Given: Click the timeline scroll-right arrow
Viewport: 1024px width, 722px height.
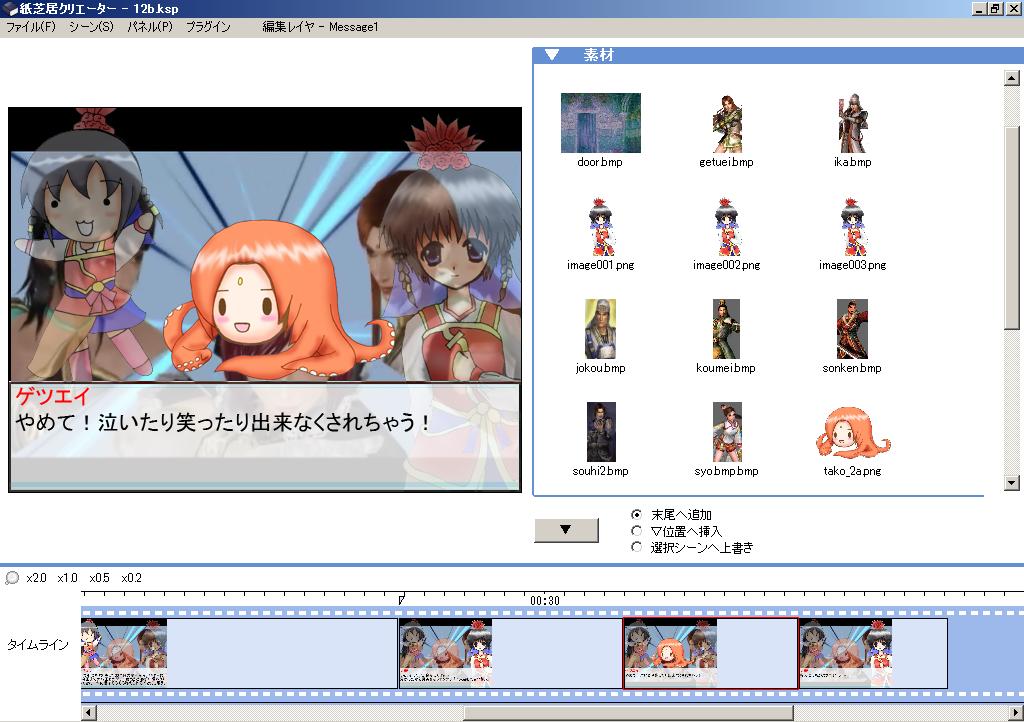Looking at the screenshot, I should 1016,712.
